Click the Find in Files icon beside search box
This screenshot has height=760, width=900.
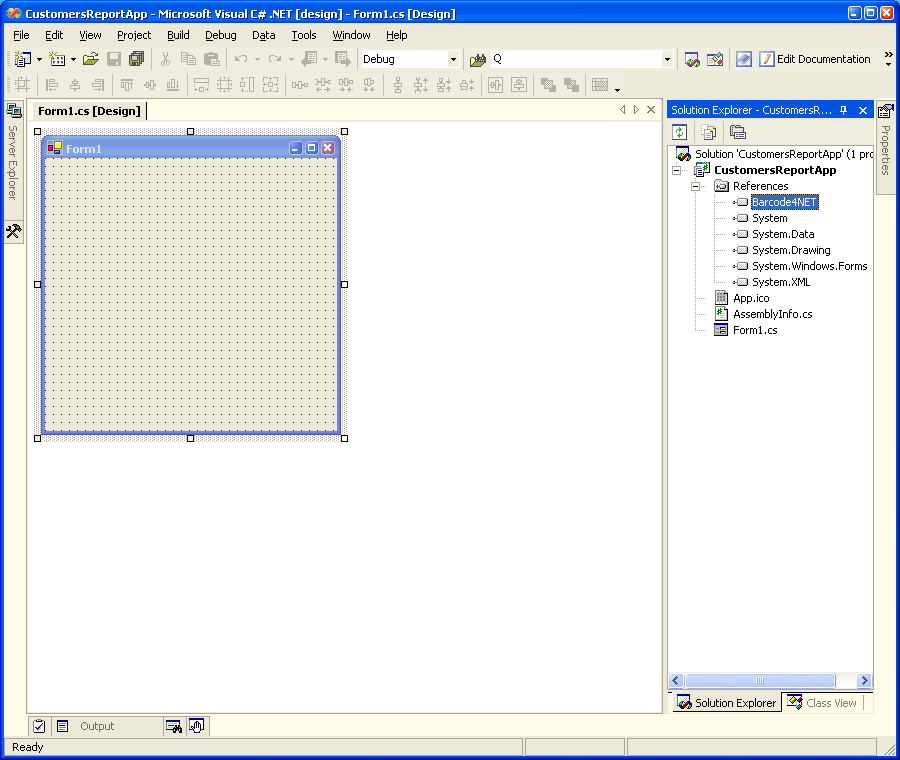pos(478,59)
